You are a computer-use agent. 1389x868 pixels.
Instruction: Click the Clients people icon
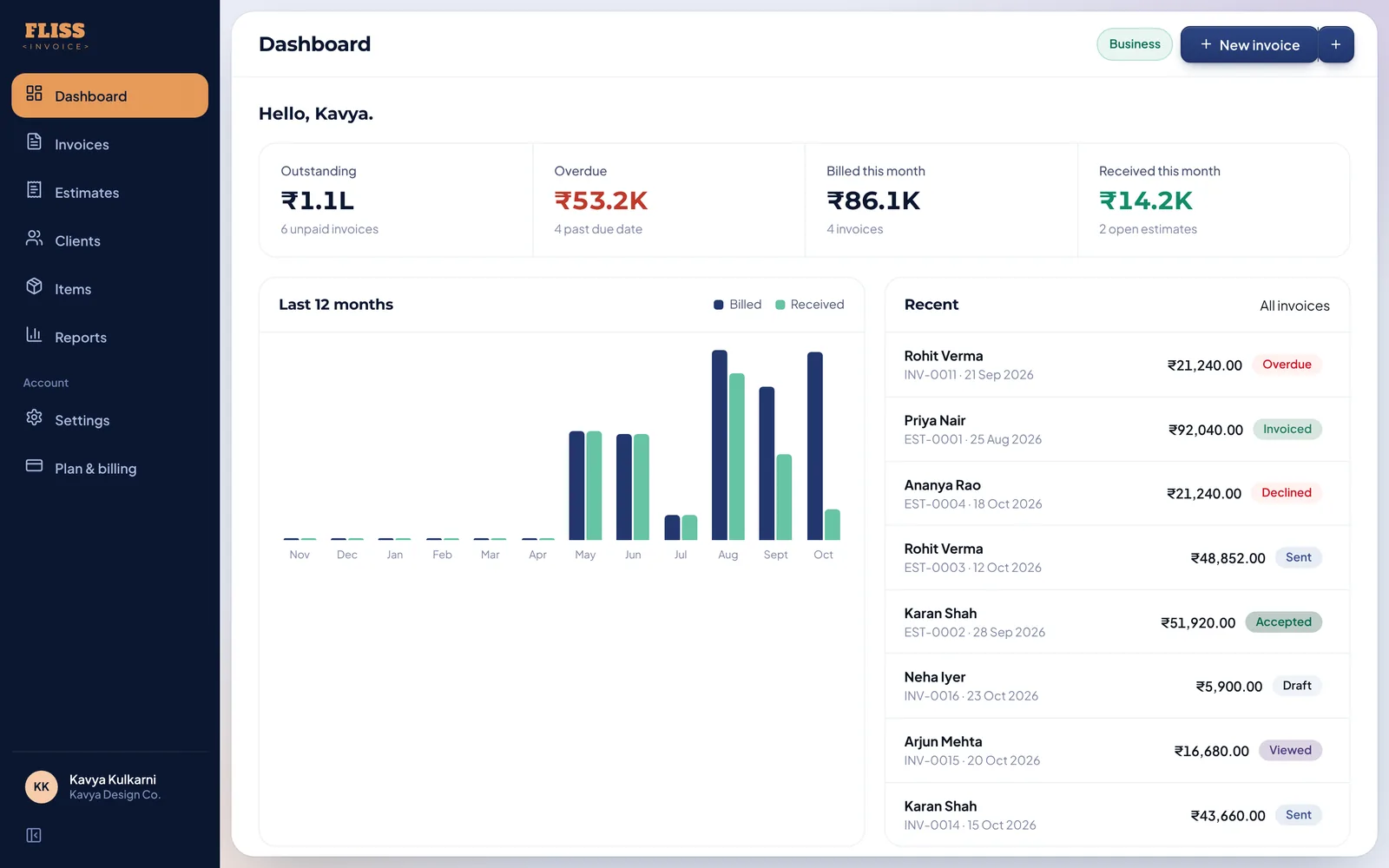pyautogui.click(x=34, y=238)
